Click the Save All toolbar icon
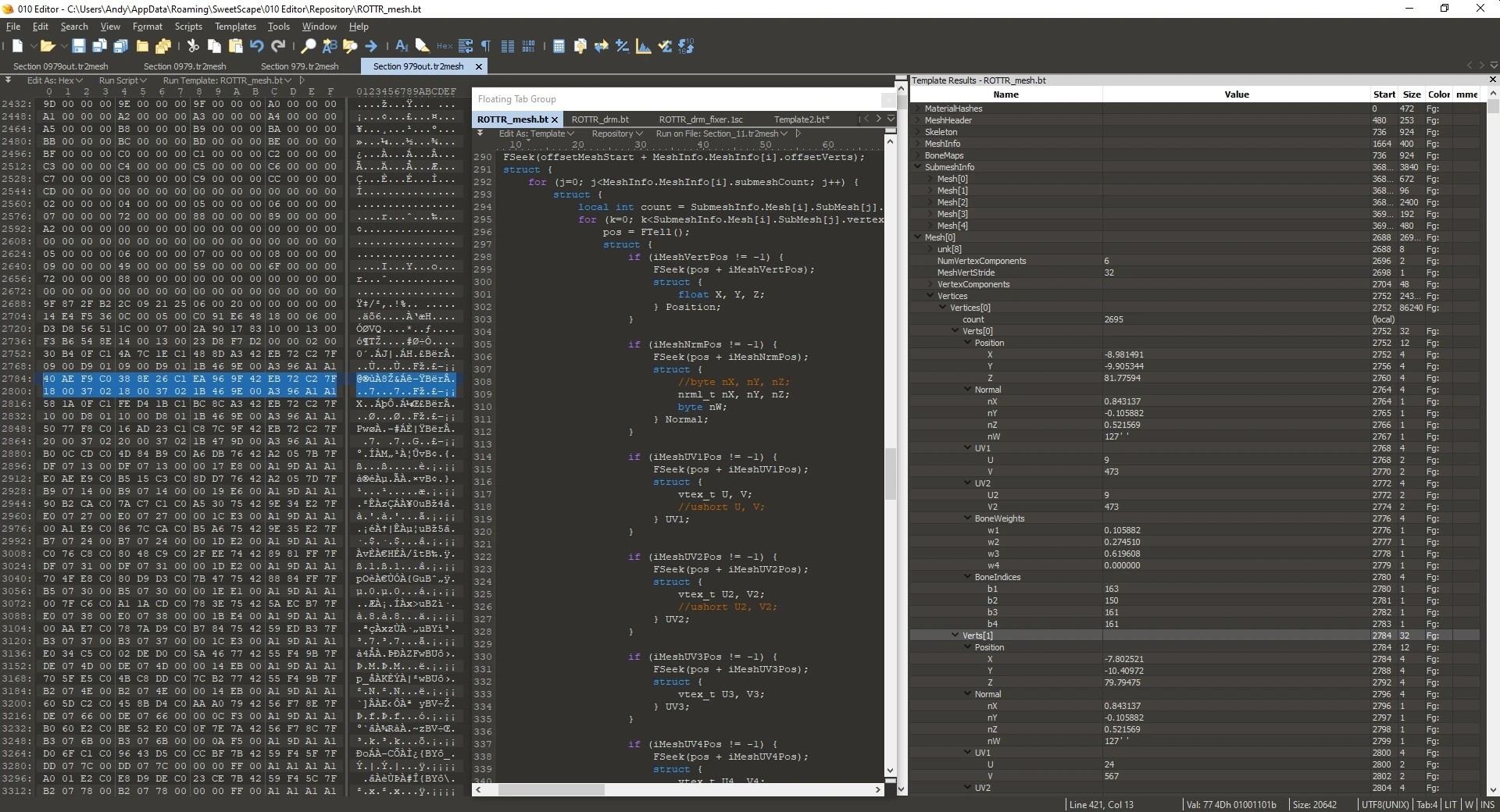 pyautogui.click(x=120, y=46)
